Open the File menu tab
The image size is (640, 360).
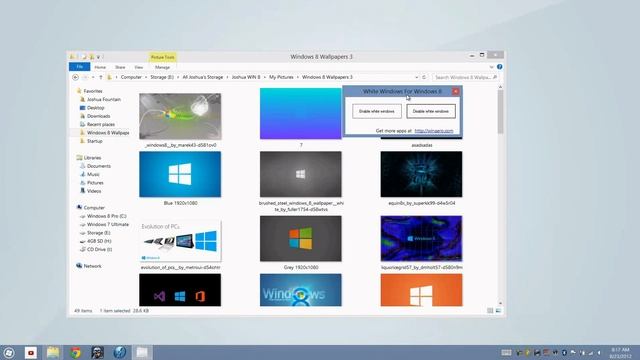80,67
